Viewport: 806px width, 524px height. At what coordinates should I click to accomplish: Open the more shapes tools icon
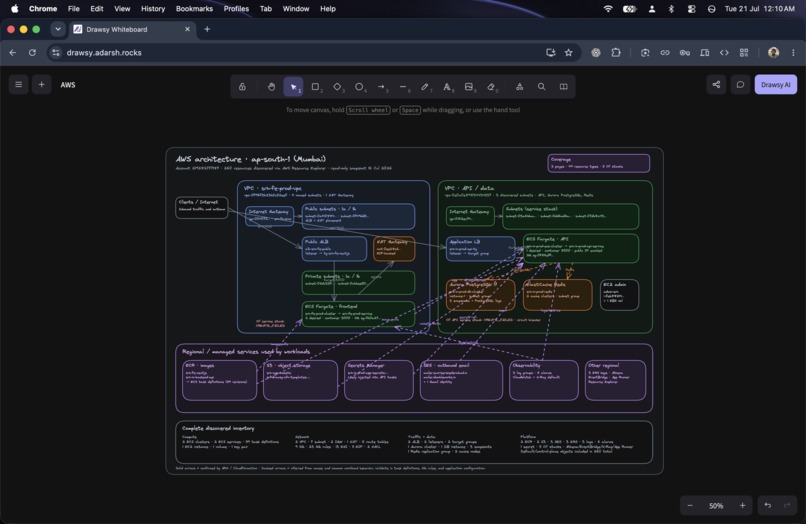(520, 87)
